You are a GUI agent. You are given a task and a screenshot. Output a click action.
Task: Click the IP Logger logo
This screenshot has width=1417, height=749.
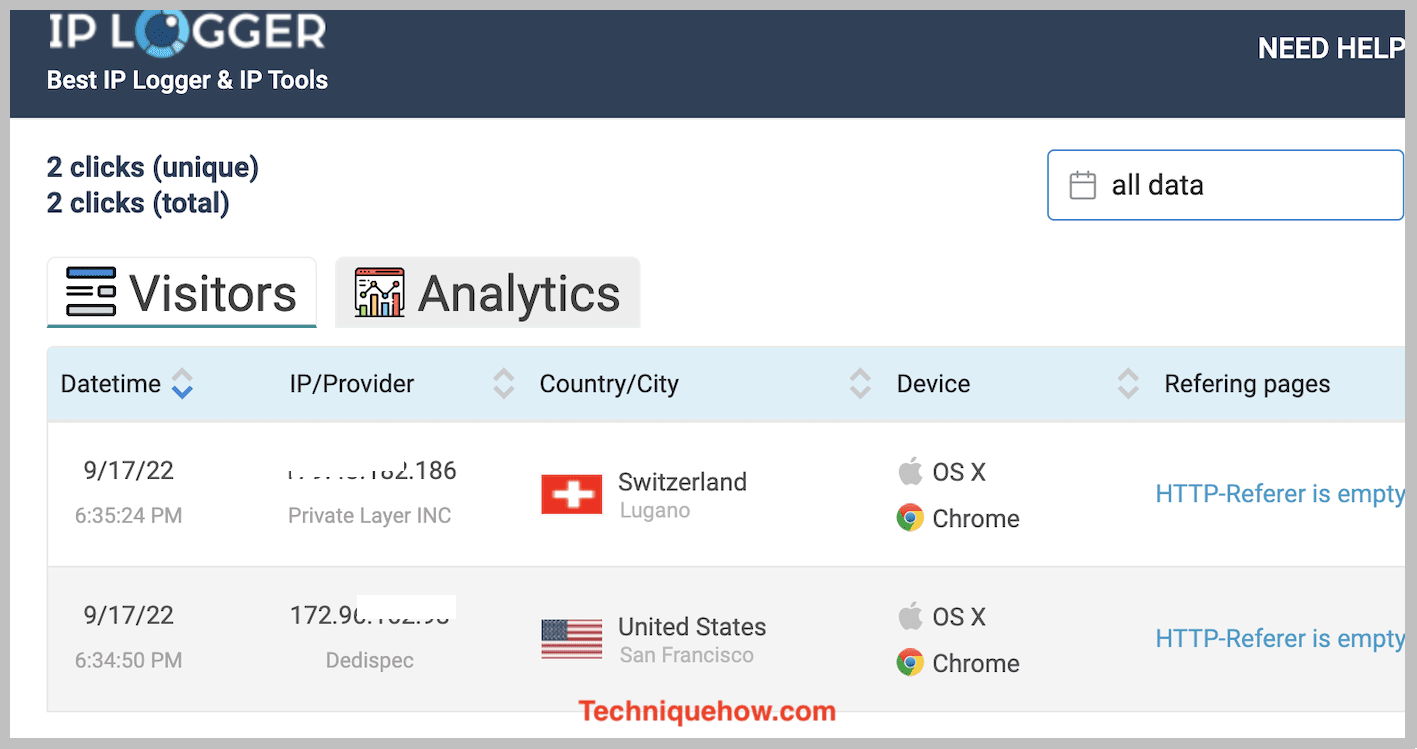(x=187, y=32)
